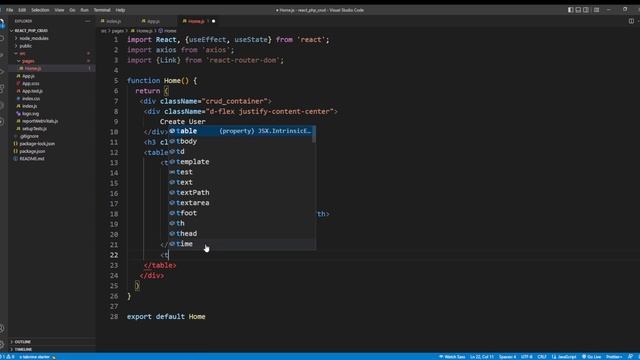The height and width of the screenshot is (360, 640).
Task: Open the Help menu
Action: [x=120, y=10]
